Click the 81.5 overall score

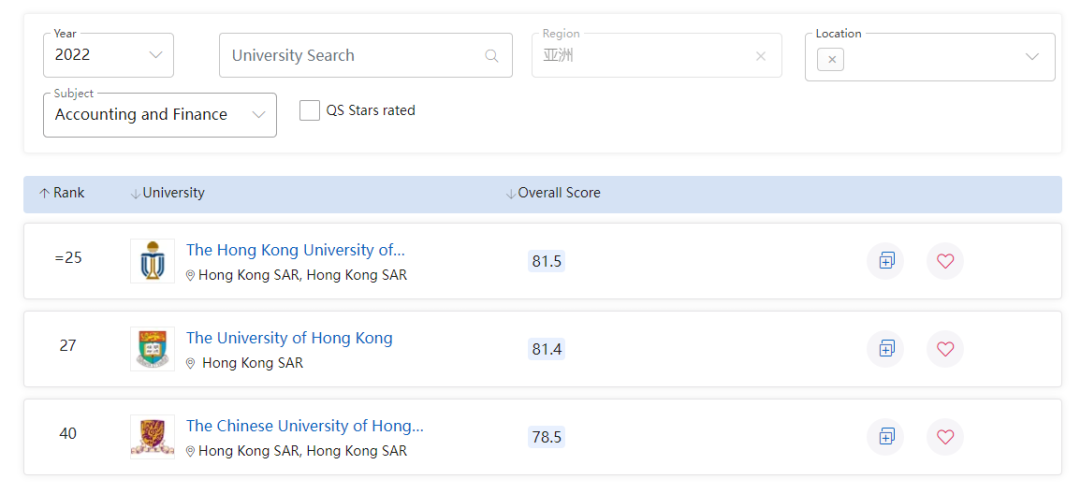(x=546, y=262)
